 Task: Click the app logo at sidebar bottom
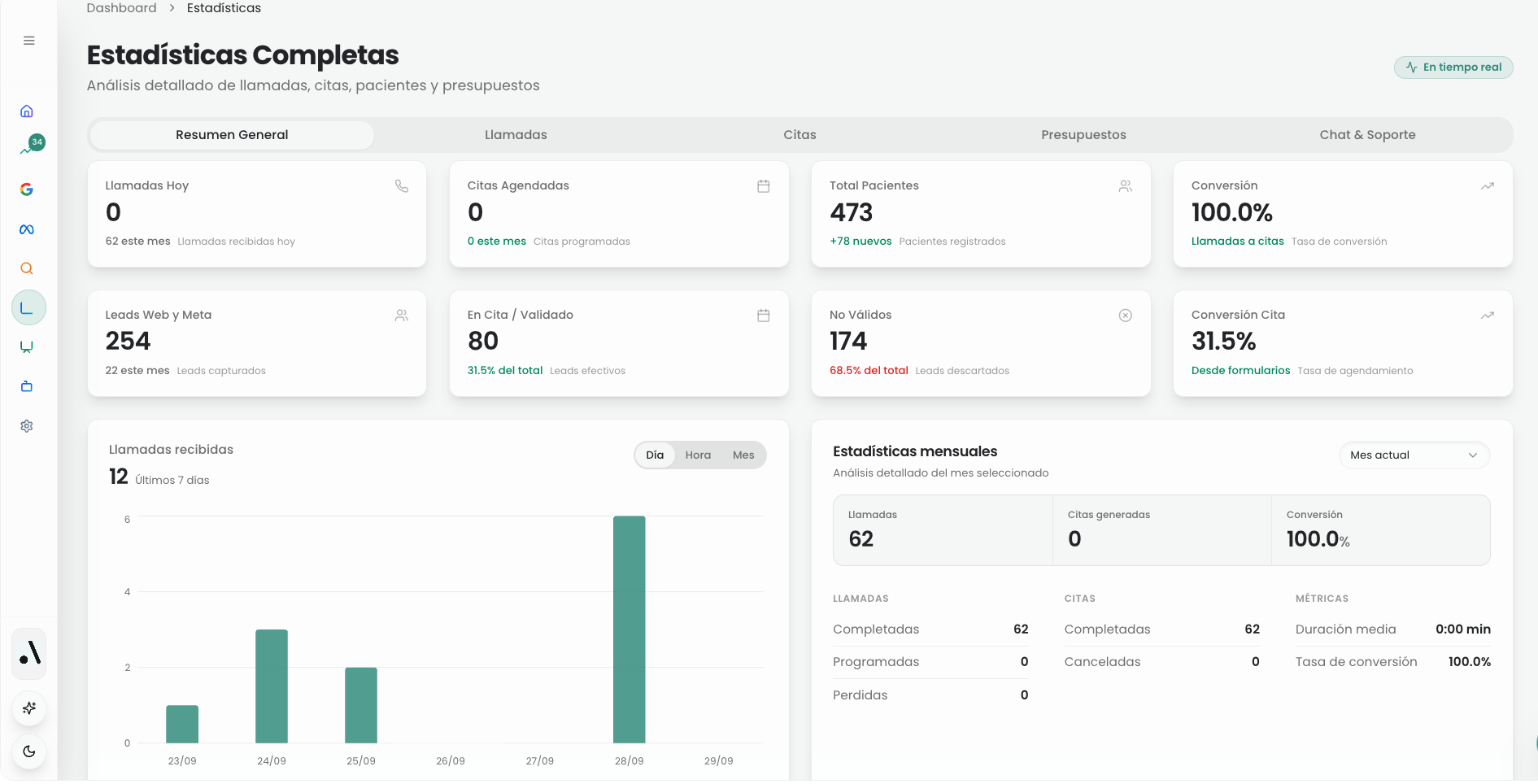29,653
